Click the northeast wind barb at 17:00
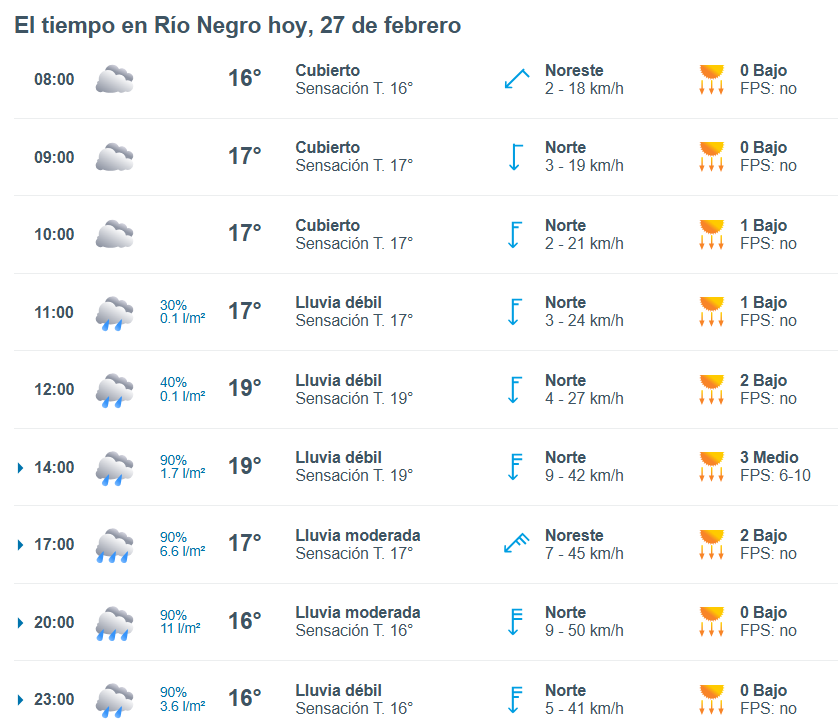This screenshot has width=838, height=722. coord(516,544)
